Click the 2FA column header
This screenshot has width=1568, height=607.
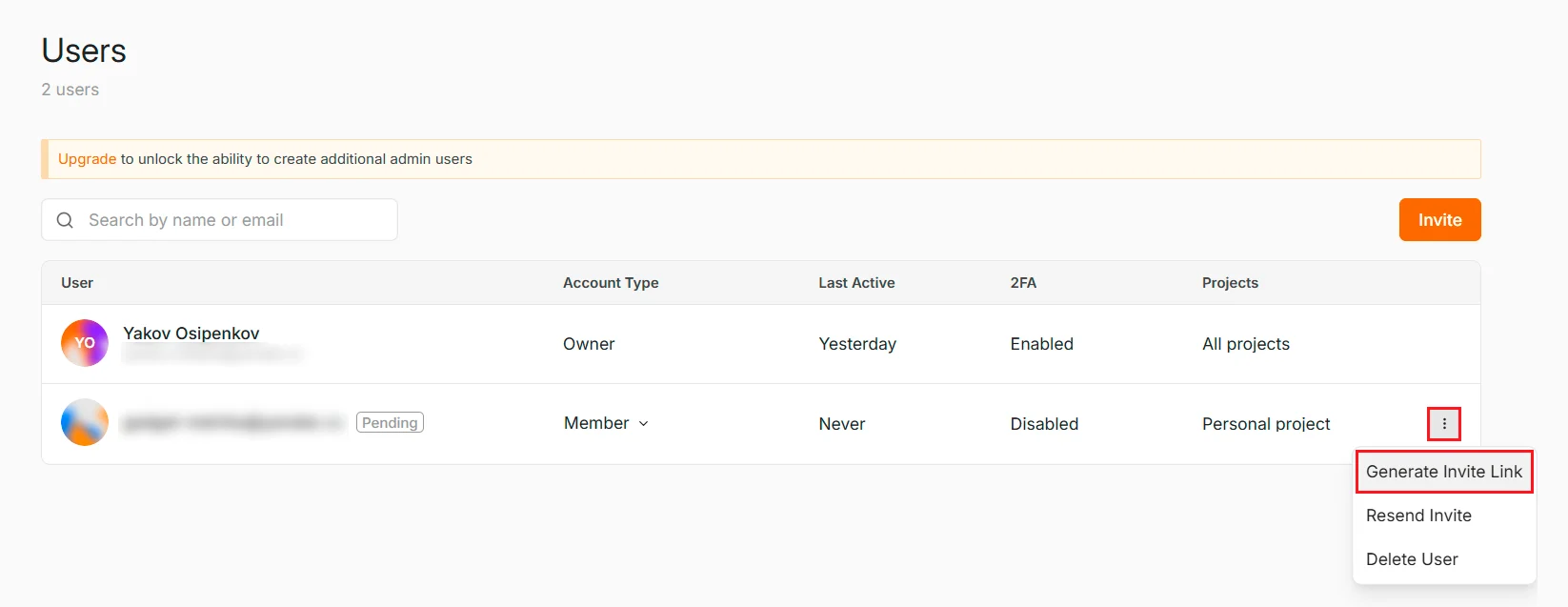pyautogui.click(x=1023, y=283)
